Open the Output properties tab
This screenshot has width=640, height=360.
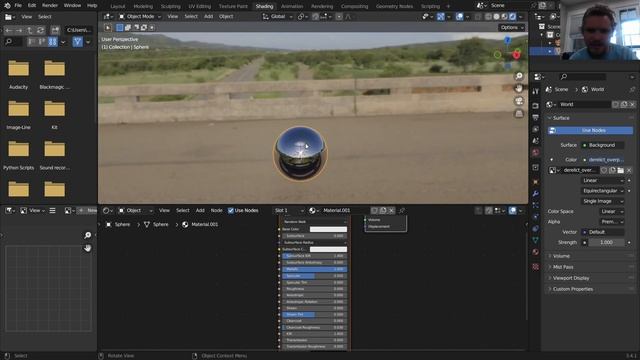click(536, 118)
